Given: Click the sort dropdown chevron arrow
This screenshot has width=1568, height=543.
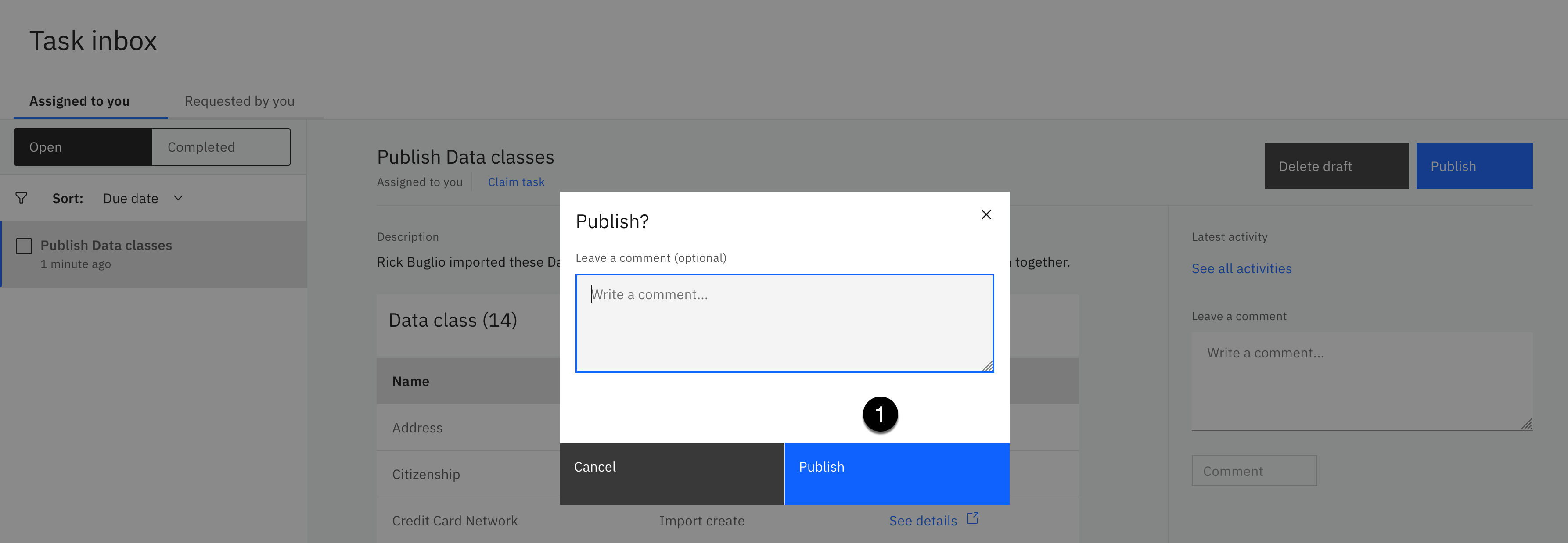Looking at the screenshot, I should coord(178,198).
